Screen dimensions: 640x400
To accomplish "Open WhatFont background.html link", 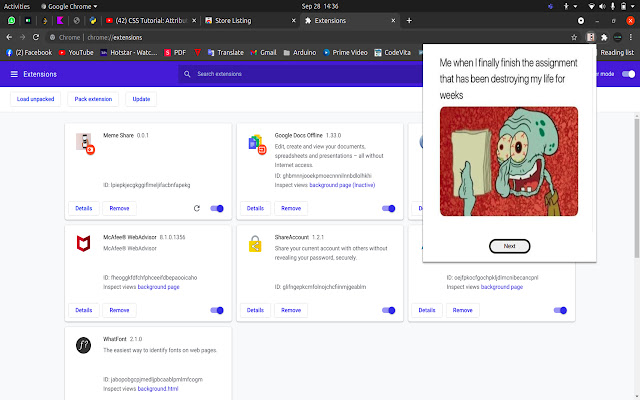I will (x=158, y=389).
